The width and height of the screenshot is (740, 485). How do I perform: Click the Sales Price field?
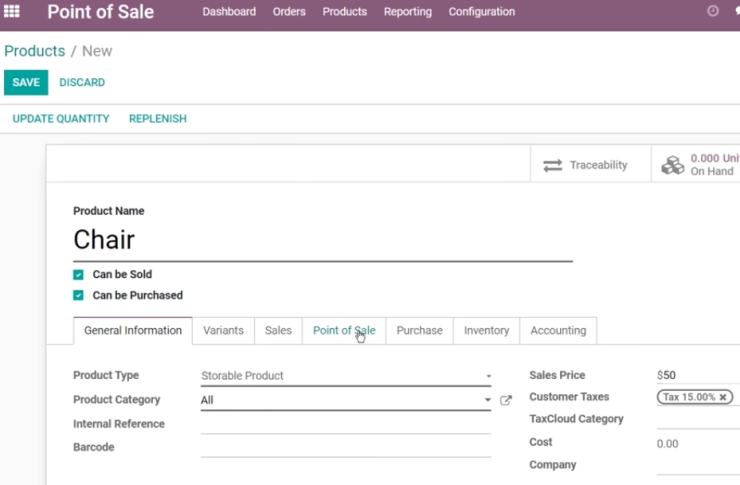point(698,375)
